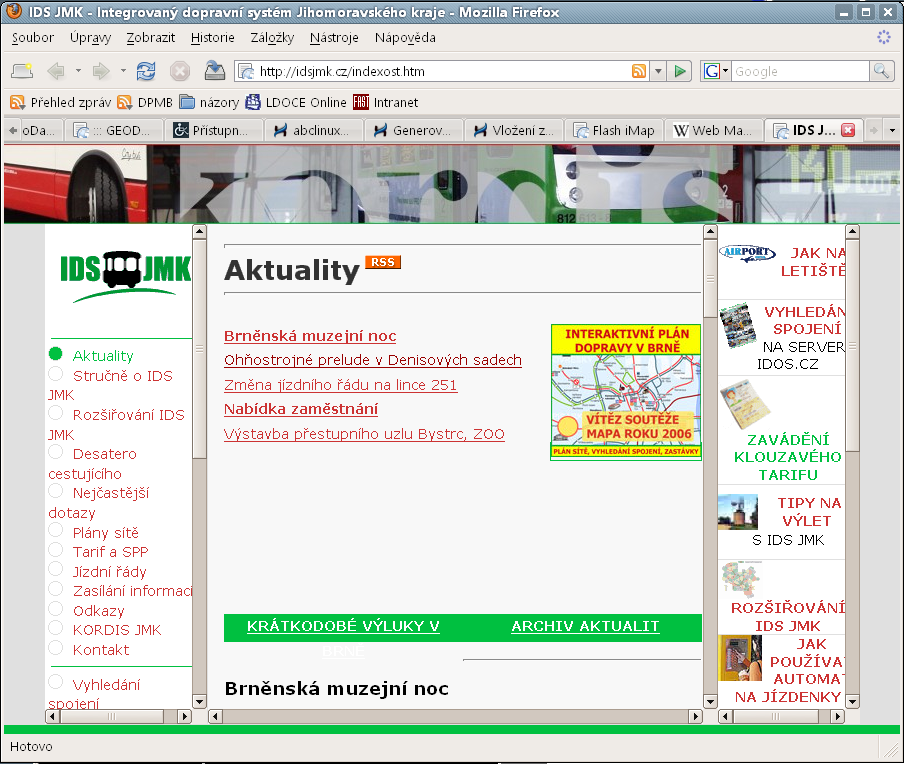
Task: Click the Firefox activity throbber
Action: coord(884,37)
